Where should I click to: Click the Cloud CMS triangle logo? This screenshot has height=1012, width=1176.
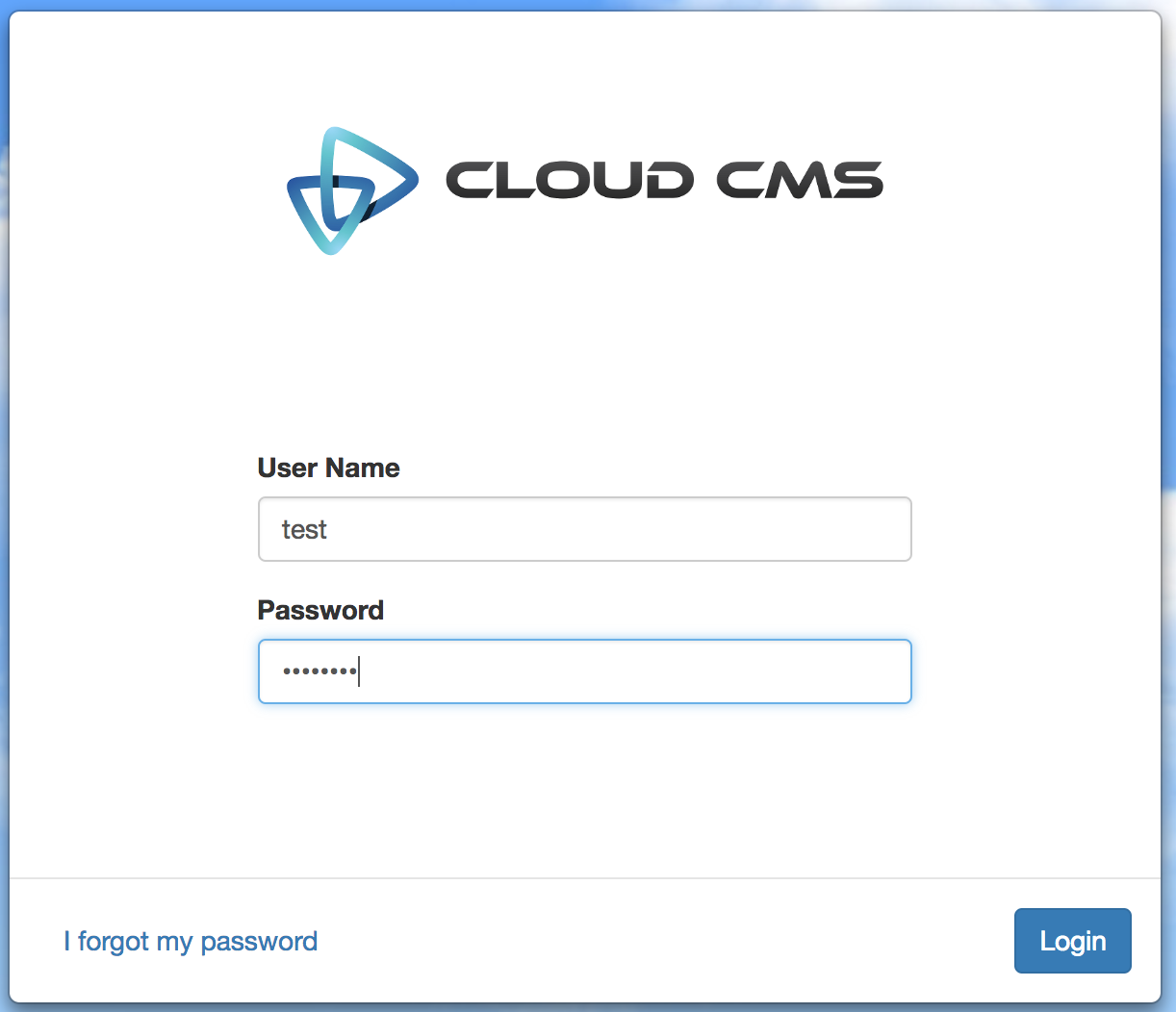click(351, 190)
